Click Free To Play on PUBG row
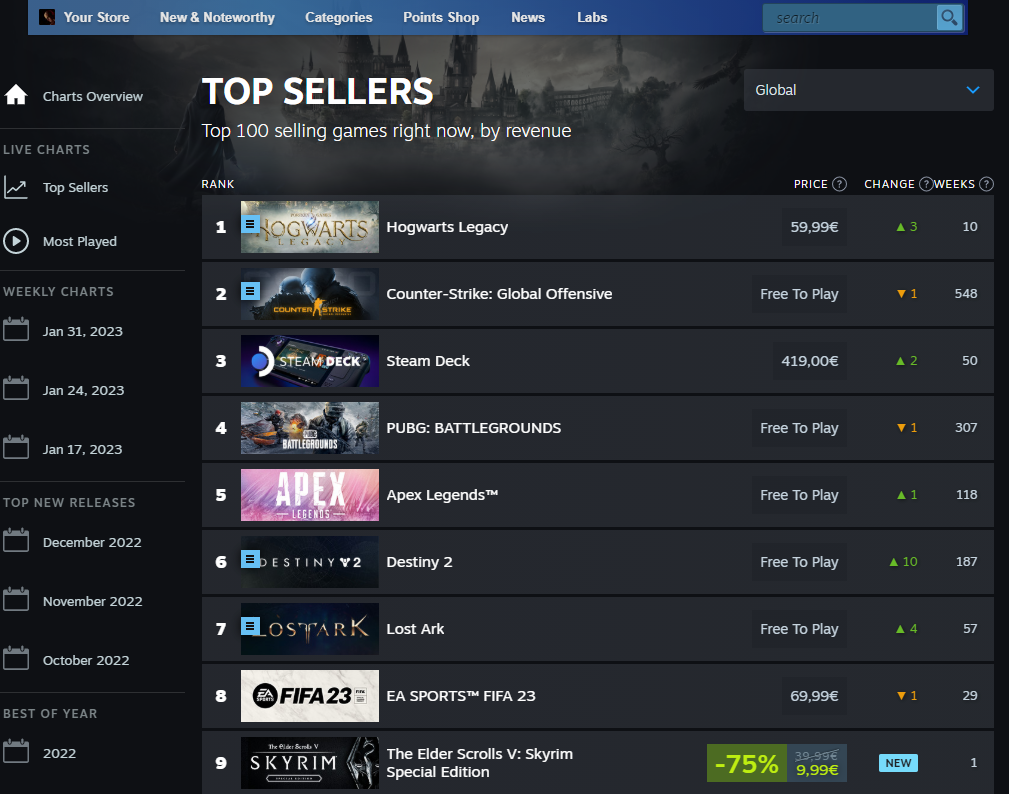Screen dimensions: 1009x794 coord(799,428)
